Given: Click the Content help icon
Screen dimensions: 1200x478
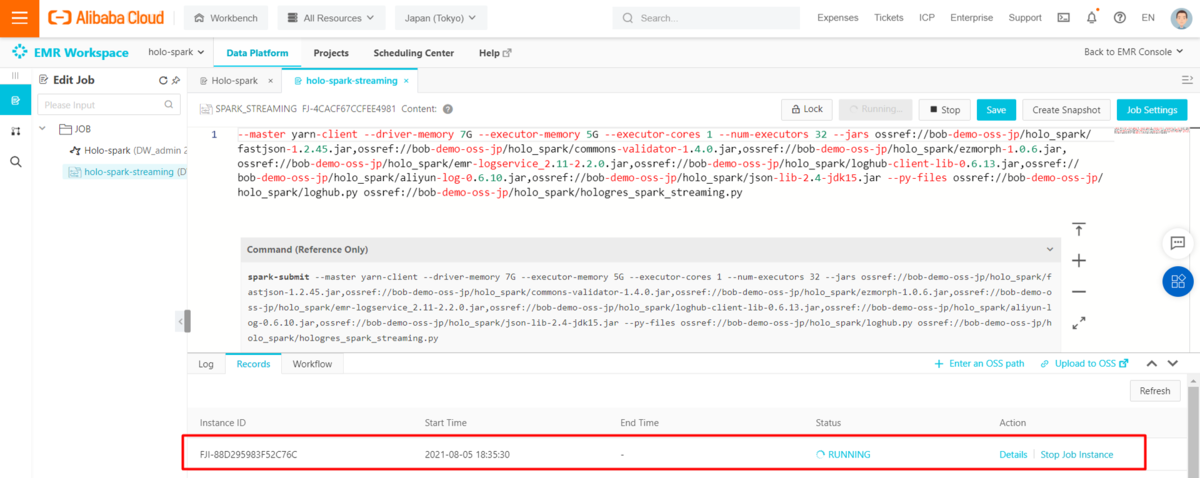Looking at the screenshot, I should [x=447, y=109].
